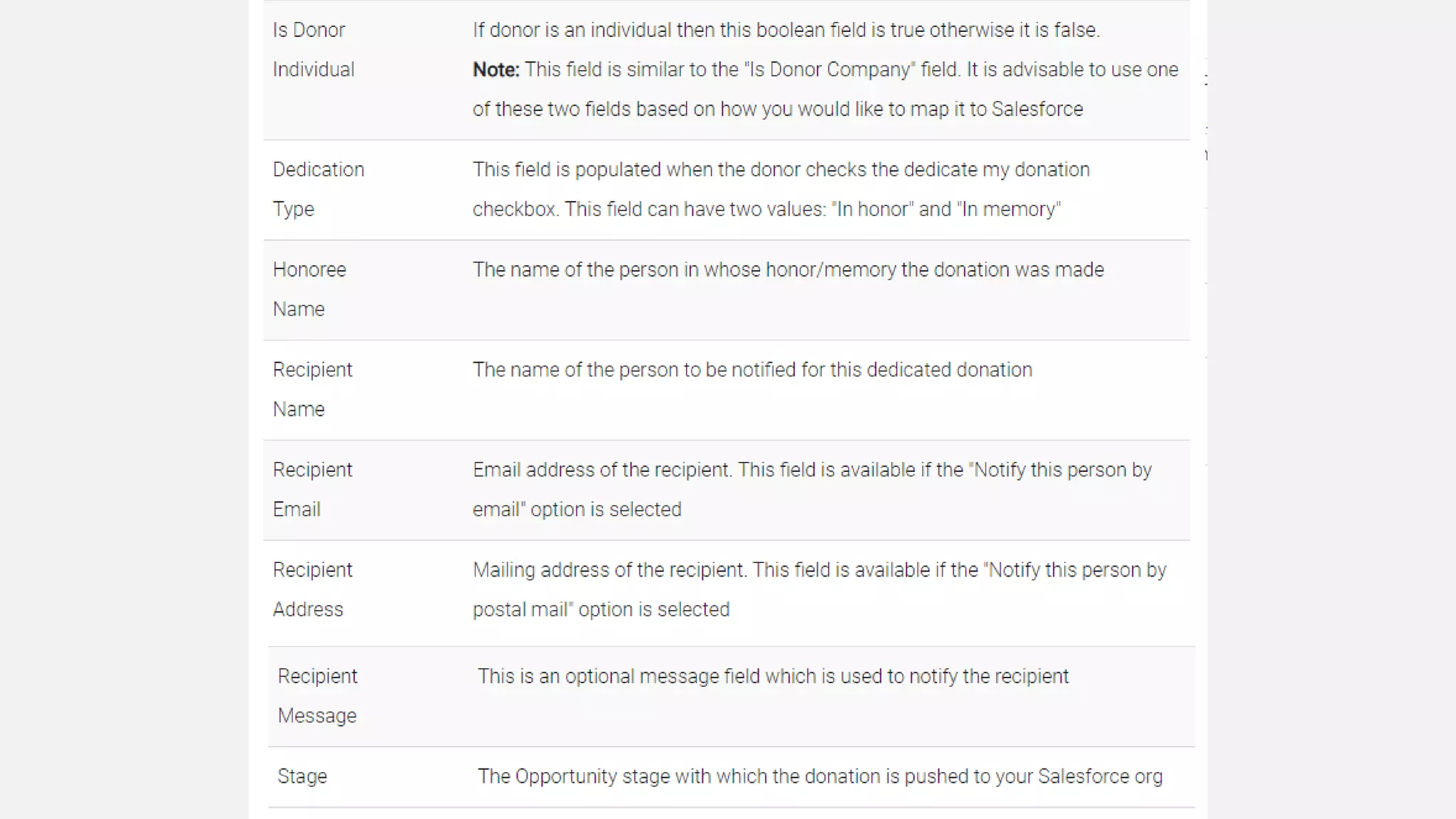Click the "Is Donor Individual" field name

pyautogui.click(x=313, y=50)
